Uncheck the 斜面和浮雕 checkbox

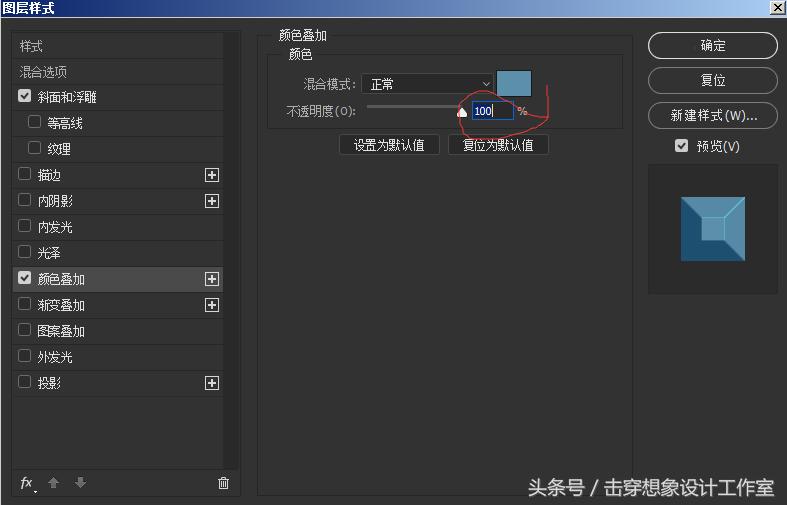coord(24,96)
